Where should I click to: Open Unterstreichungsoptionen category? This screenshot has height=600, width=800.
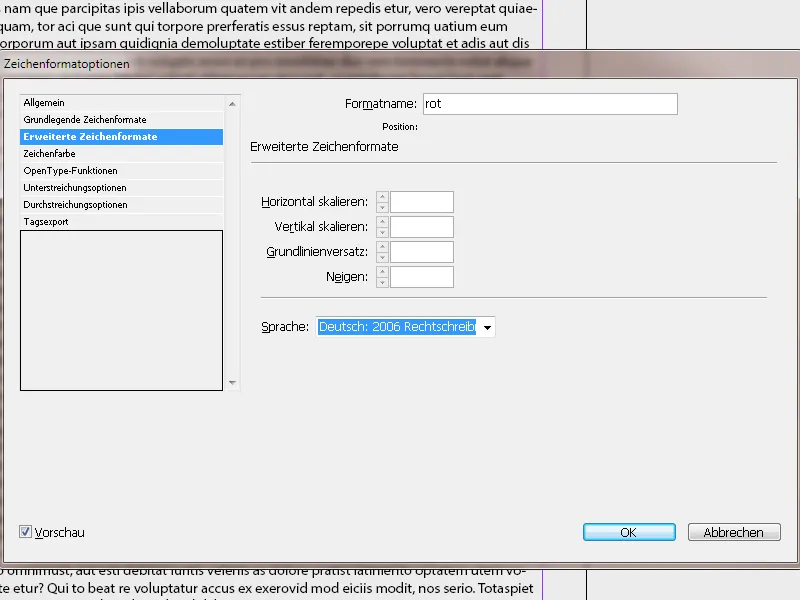[121, 188]
